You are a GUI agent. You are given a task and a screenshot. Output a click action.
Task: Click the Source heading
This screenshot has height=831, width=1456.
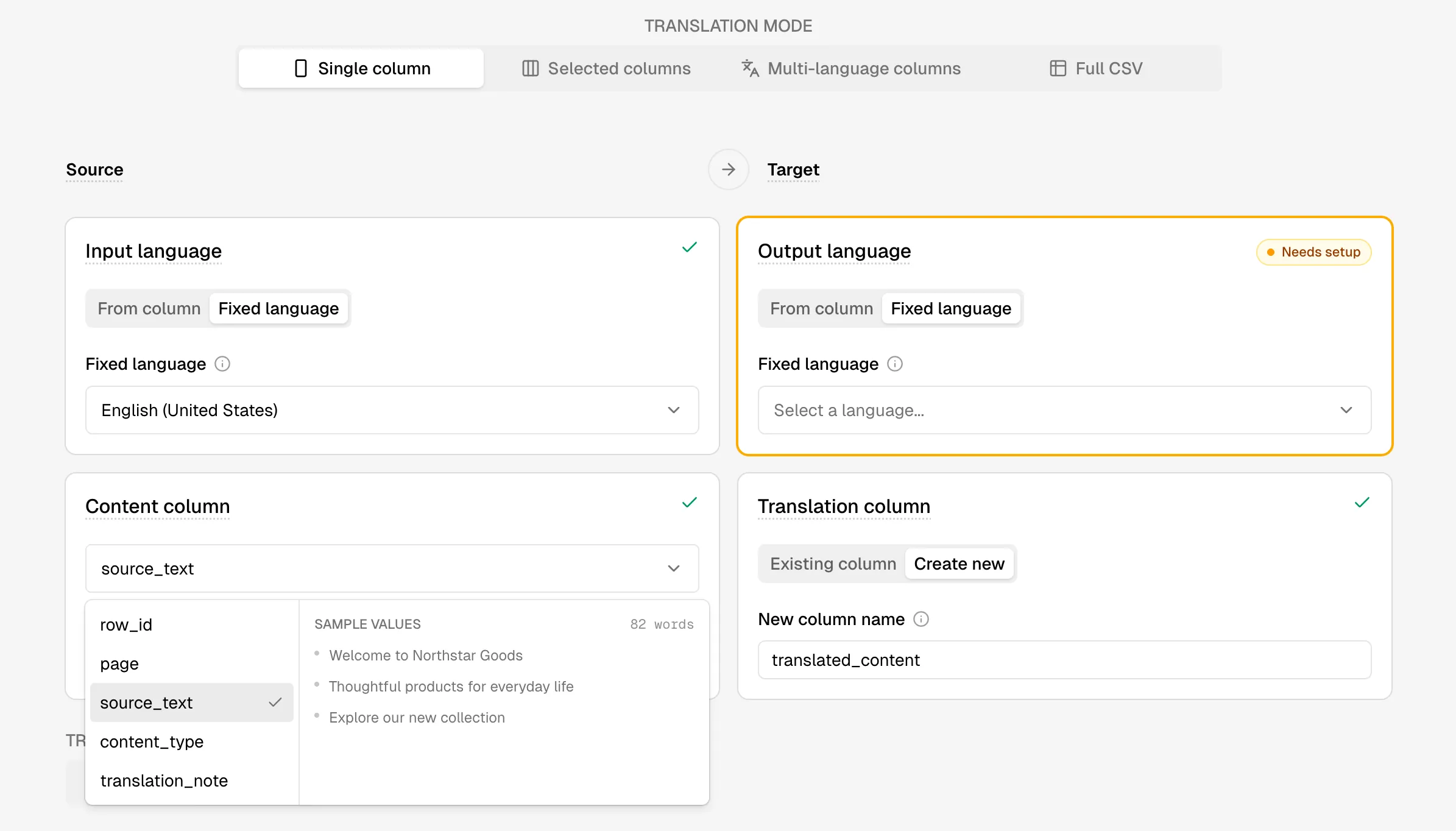click(94, 169)
